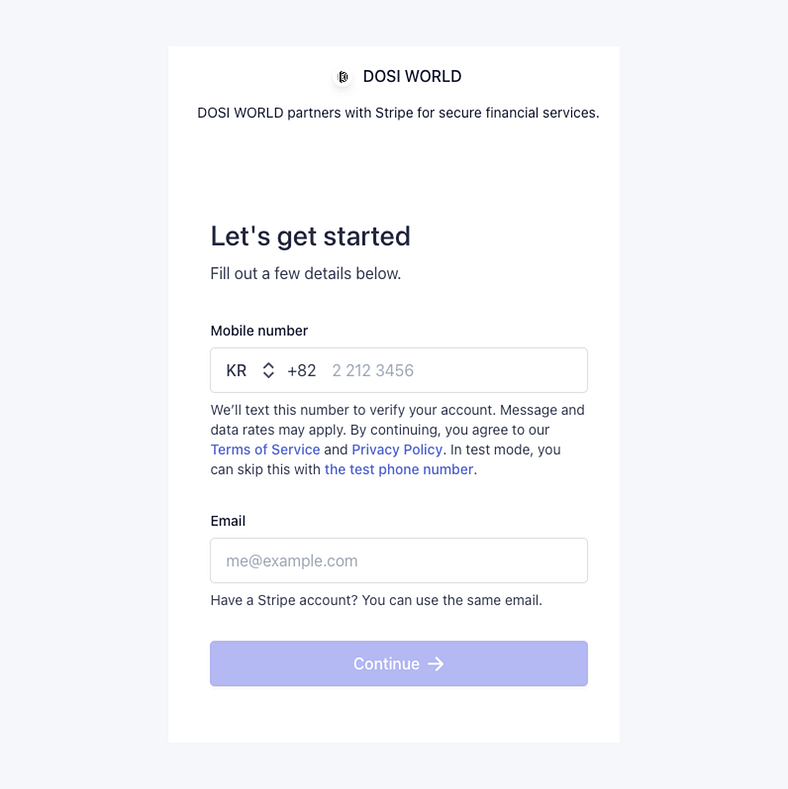This screenshot has height=789, width=788.
Task: Click the up-down chevron beside KR
Action: (x=268, y=371)
